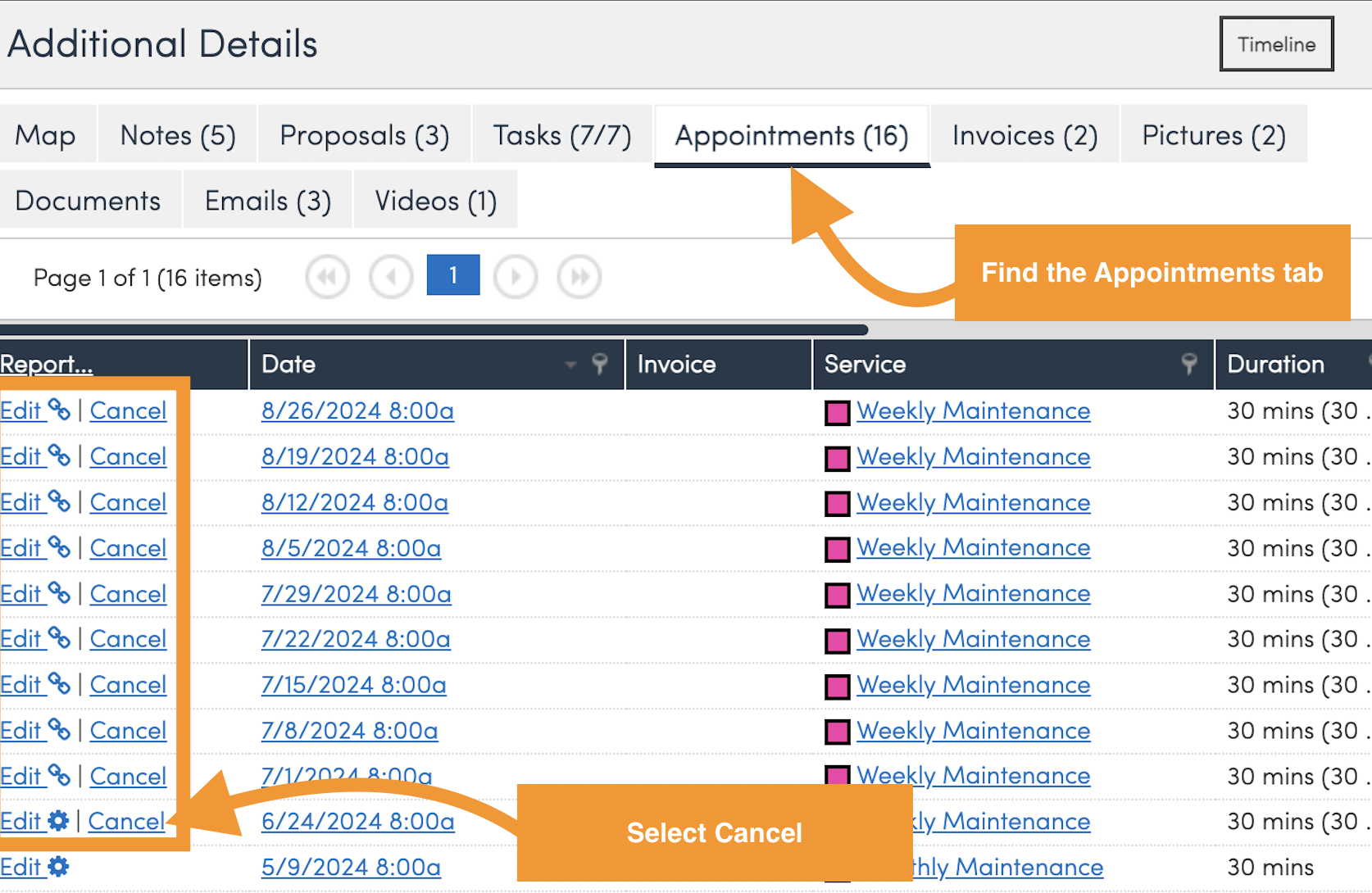The width and height of the screenshot is (1372, 893).
Task: Click the horizontal scrollbar above the table
Action: (x=434, y=330)
